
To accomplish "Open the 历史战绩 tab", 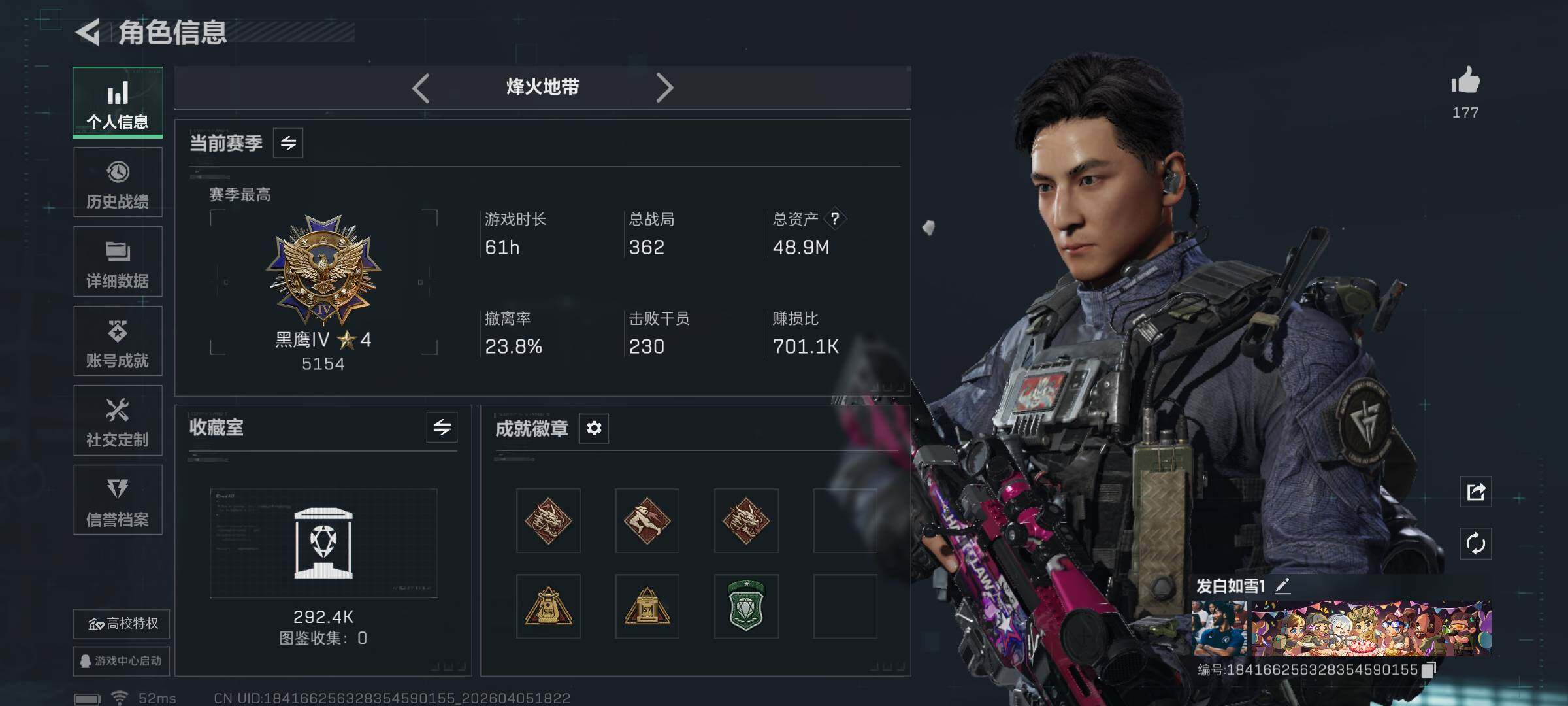I will [x=118, y=182].
